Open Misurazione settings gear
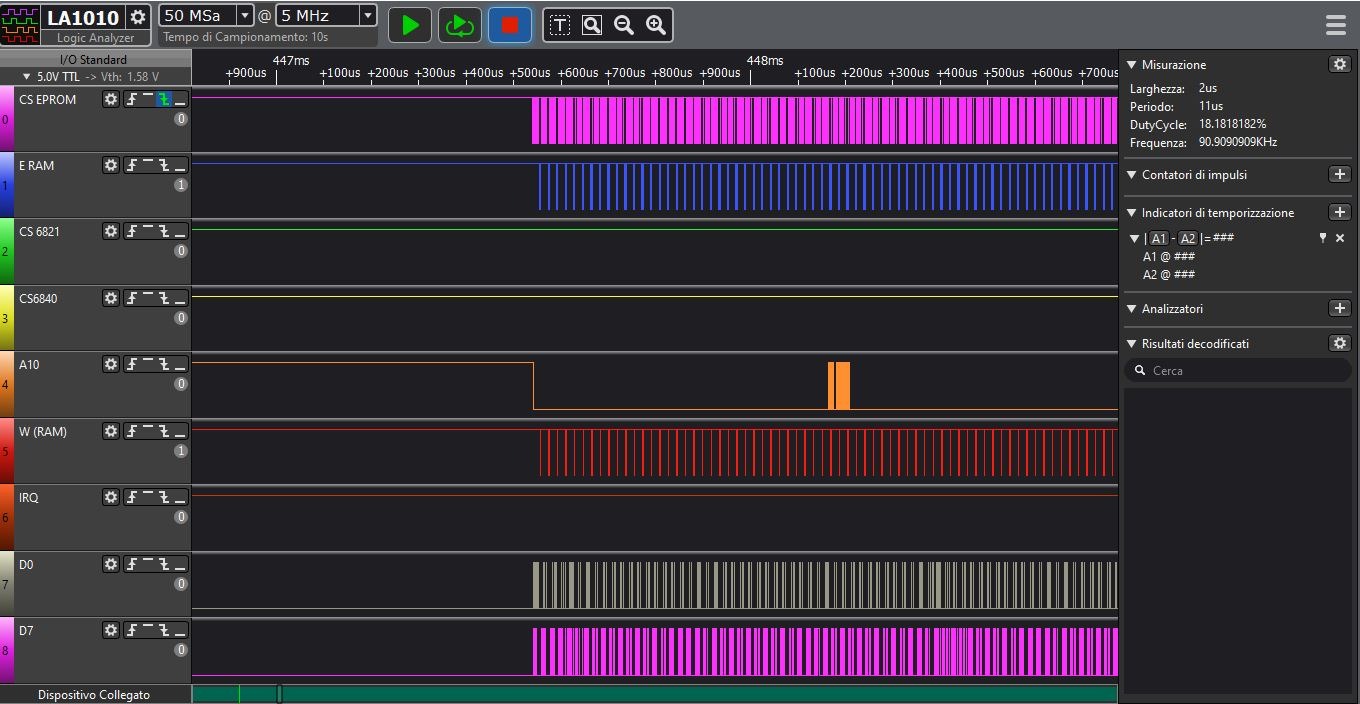 pos(1339,64)
